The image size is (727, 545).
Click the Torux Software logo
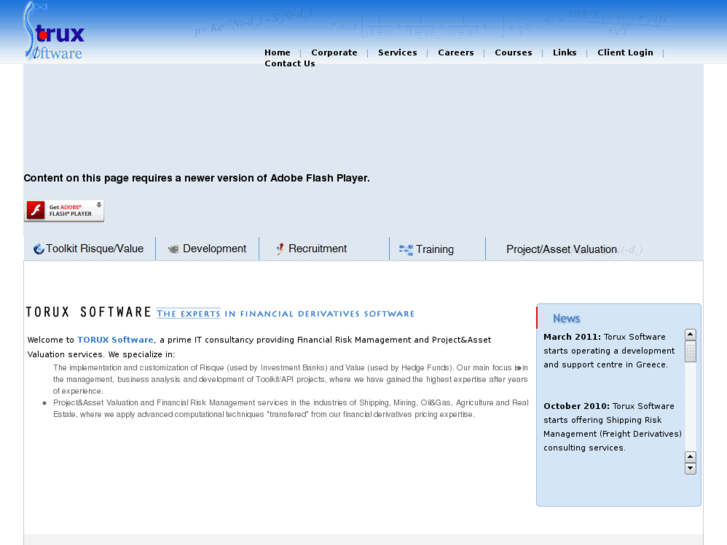coord(54,31)
